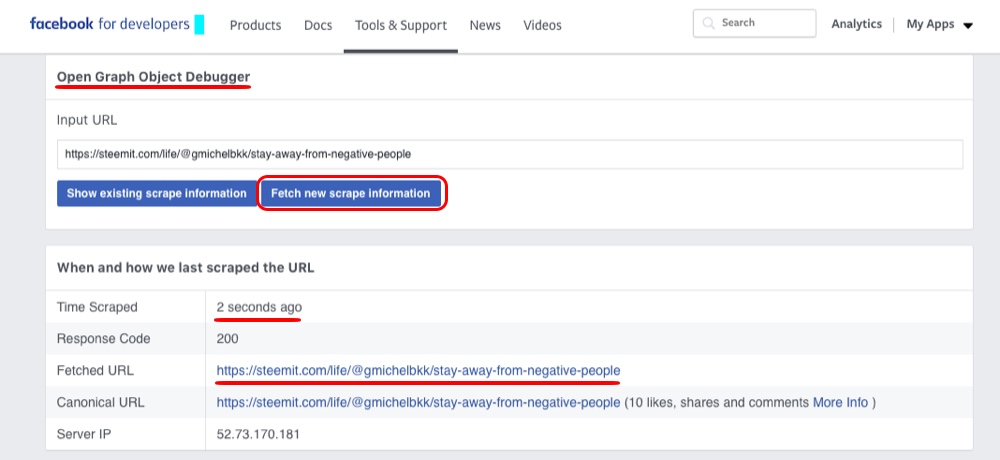Open the Docs menu item
This screenshot has height=460, width=1000.
click(x=318, y=26)
